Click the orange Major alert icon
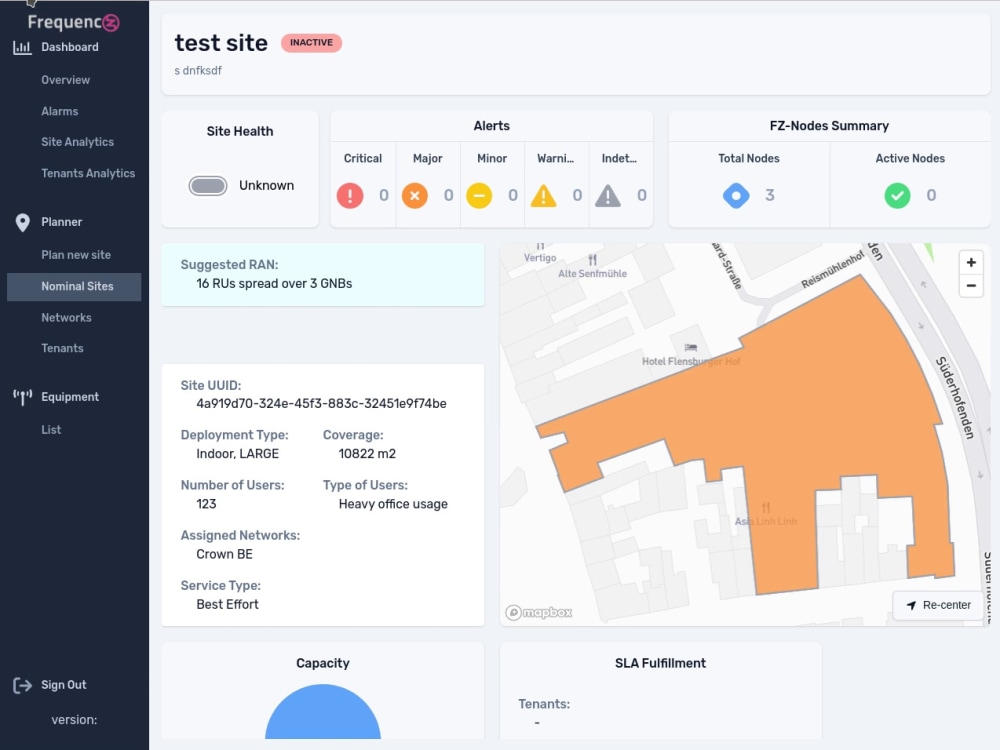 pos(415,196)
